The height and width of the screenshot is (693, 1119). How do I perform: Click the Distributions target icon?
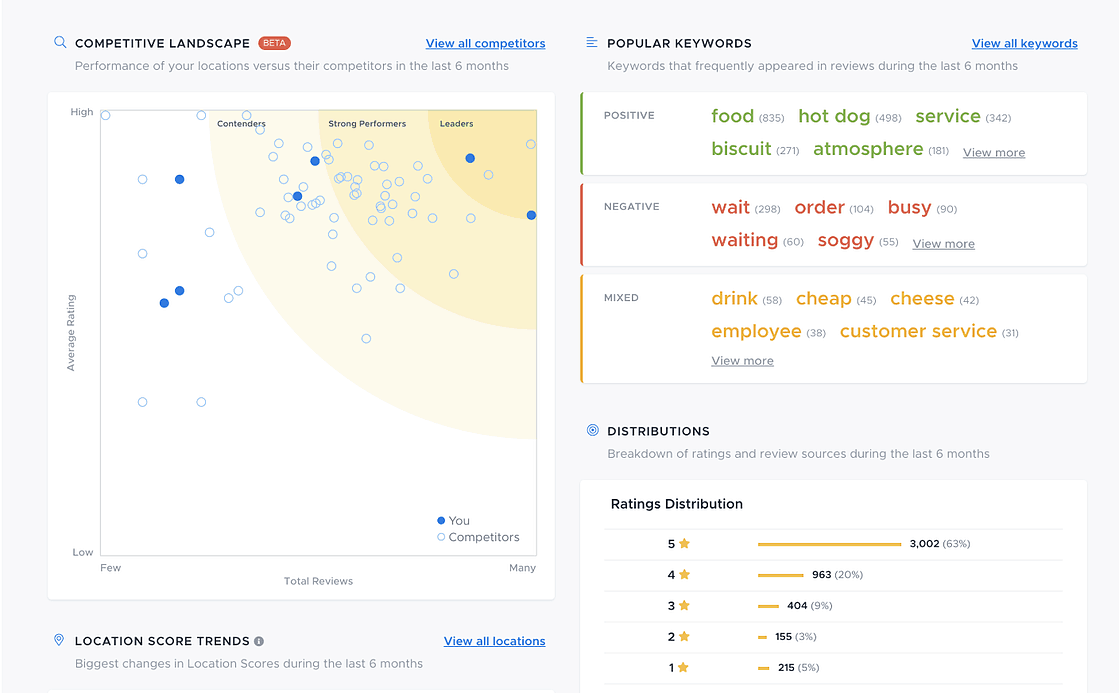point(592,431)
